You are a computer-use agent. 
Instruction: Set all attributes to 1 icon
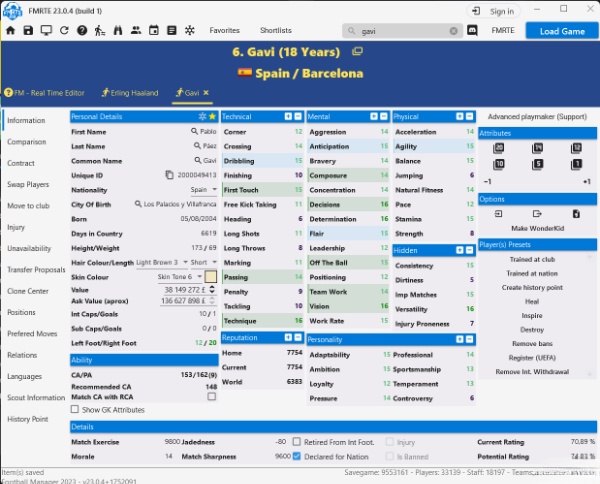[x=576, y=165]
